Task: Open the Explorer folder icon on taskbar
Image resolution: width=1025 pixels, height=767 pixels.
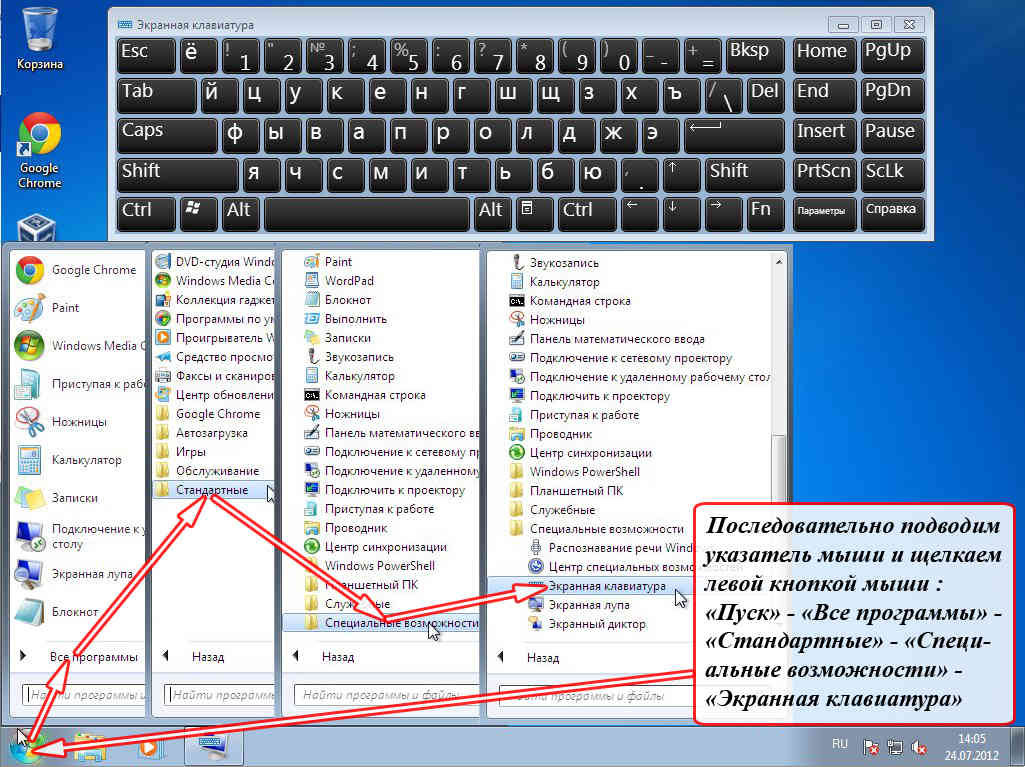Action: [90, 747]
